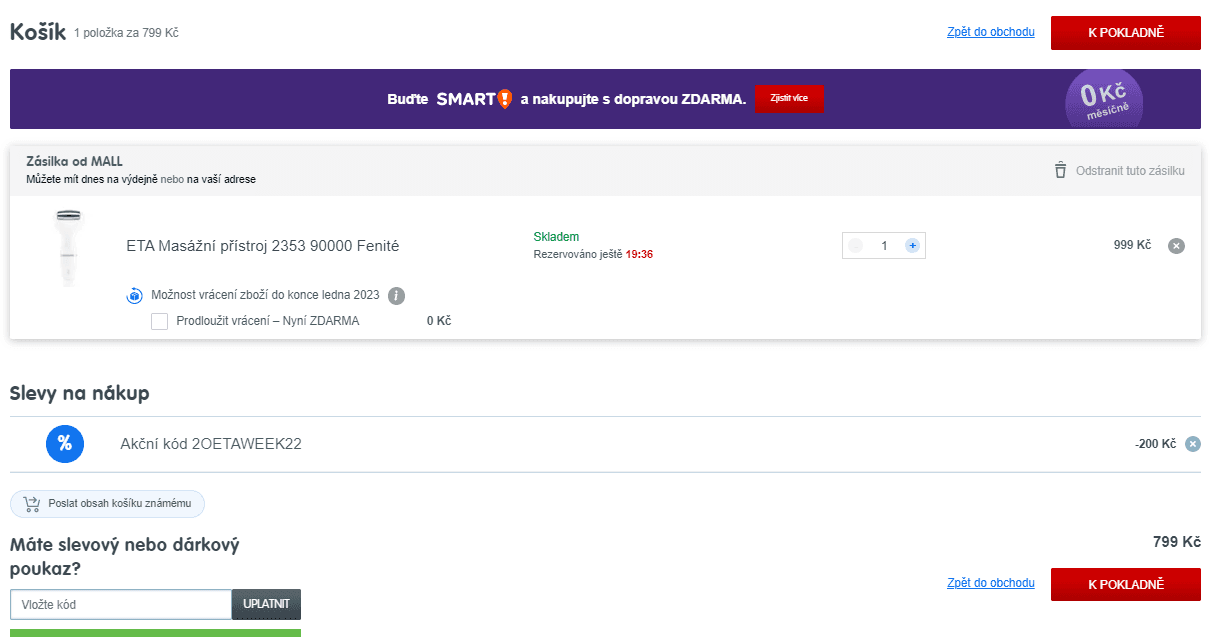Screen dimensions: 1212x637
Task: Check Prodloužit vrácení – Nyní ZDARMA checkbox
Action: [x=159, y=321]
